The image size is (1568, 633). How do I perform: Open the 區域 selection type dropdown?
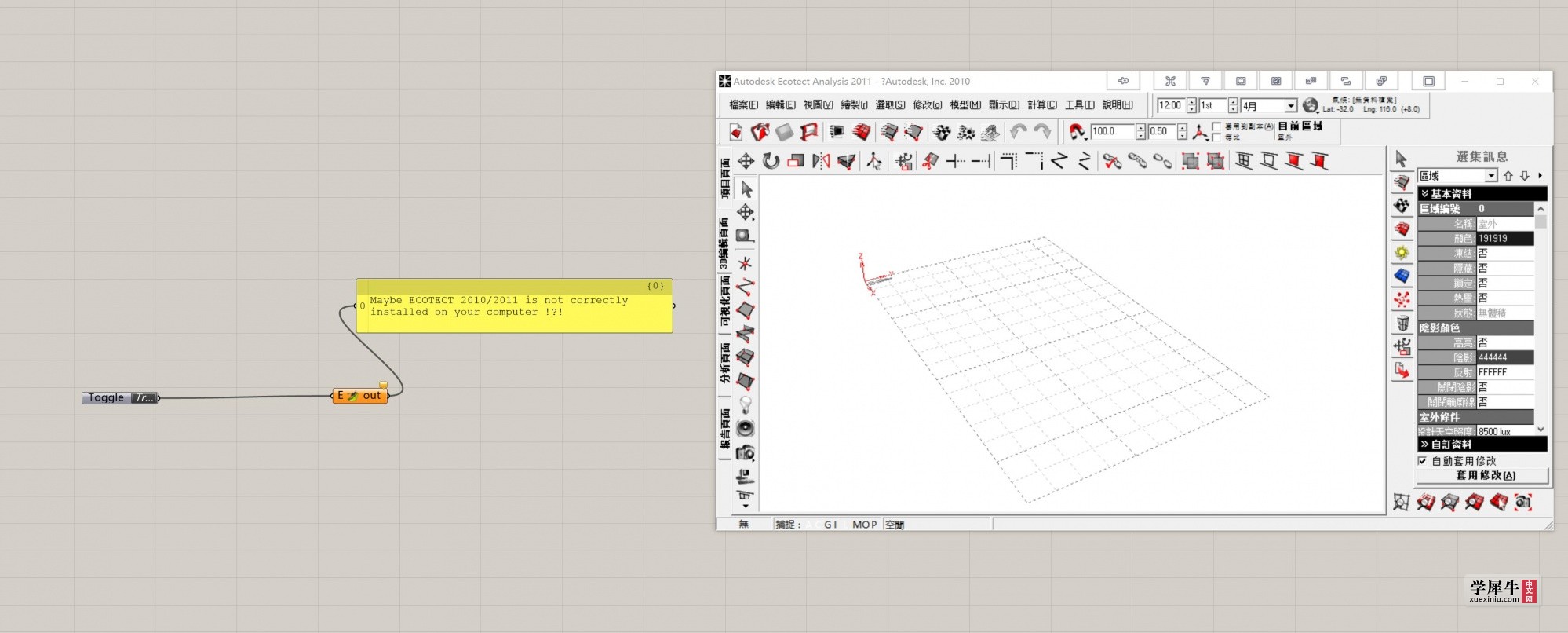pos(1490,176)
